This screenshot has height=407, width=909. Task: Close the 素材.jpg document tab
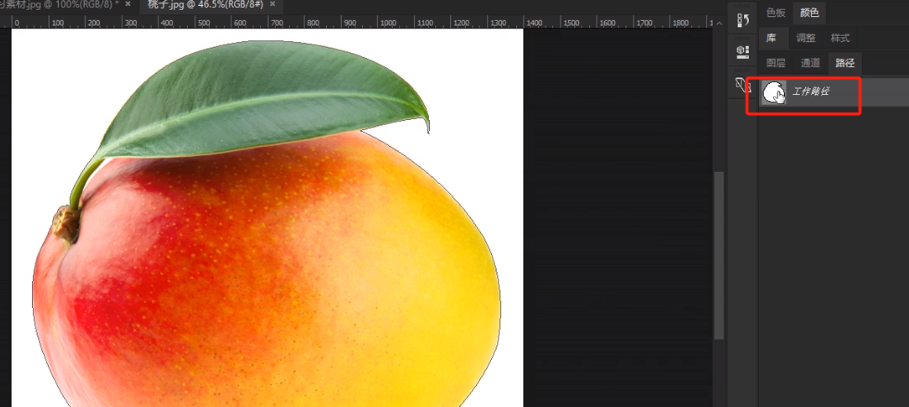(x=127, y=4)
